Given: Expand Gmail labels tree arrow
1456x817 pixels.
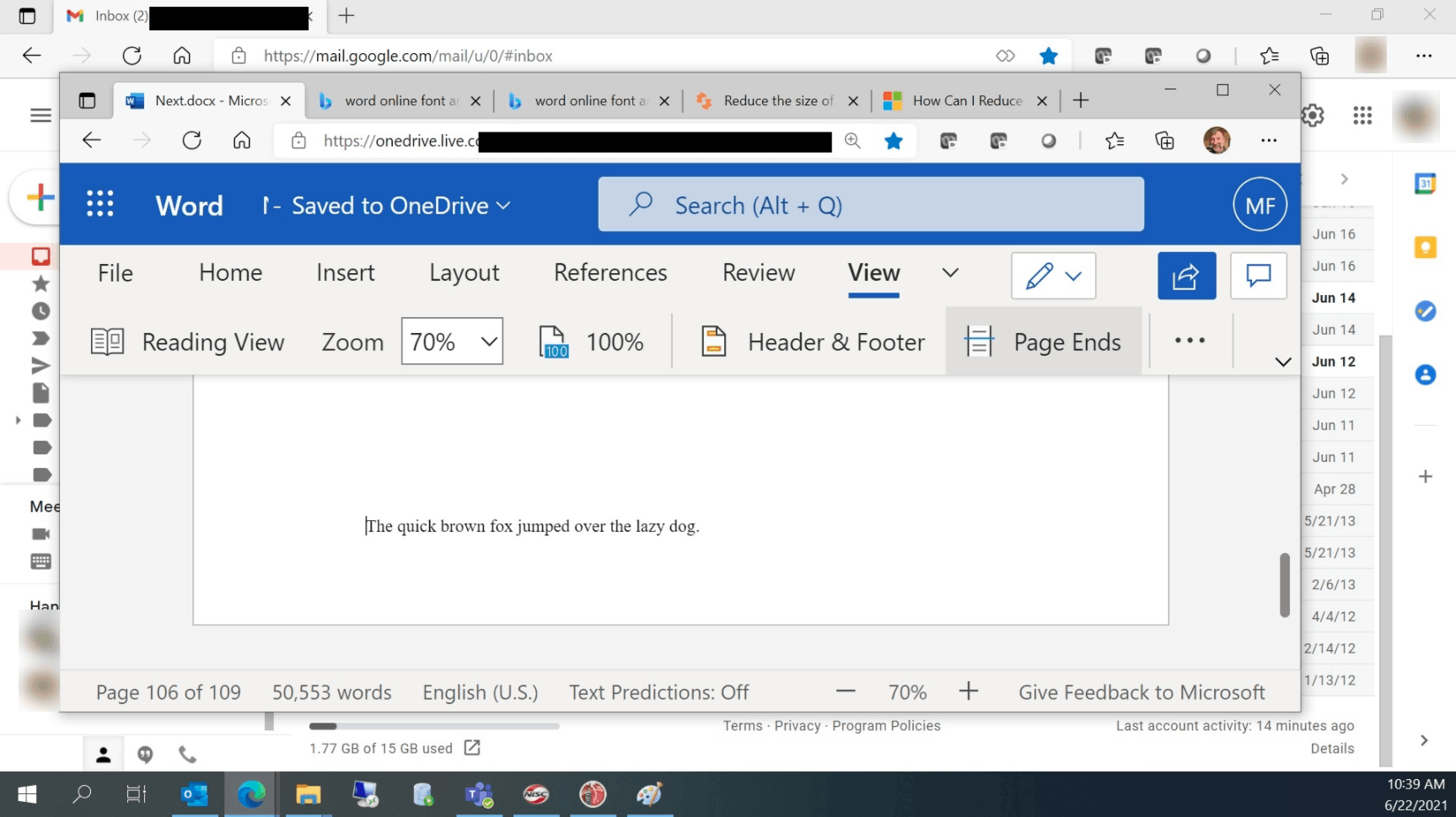Looking at the screenshot, I should (18, 420).
